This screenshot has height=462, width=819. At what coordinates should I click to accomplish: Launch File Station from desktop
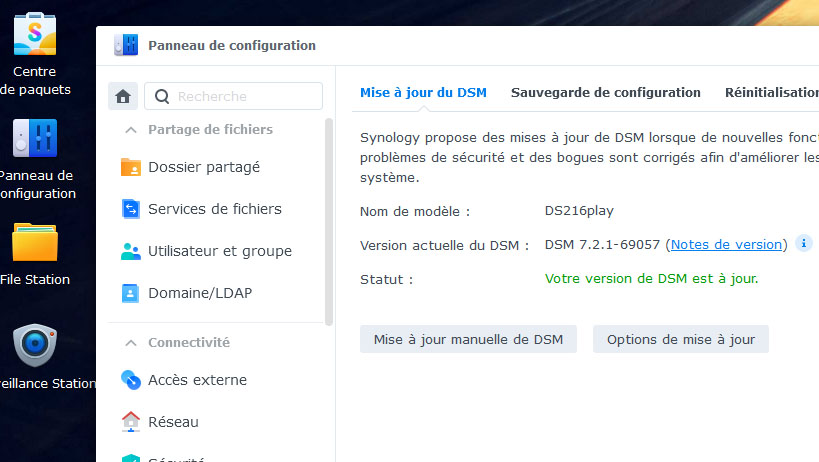pos(34,242)
